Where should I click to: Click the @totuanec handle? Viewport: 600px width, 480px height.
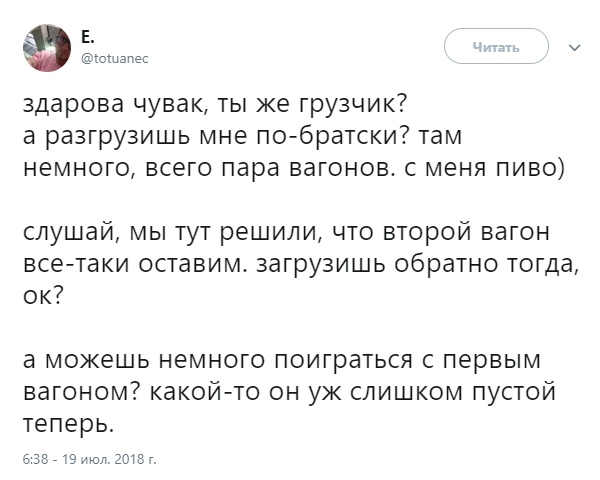pyautogui.click(x=113, y=58)
